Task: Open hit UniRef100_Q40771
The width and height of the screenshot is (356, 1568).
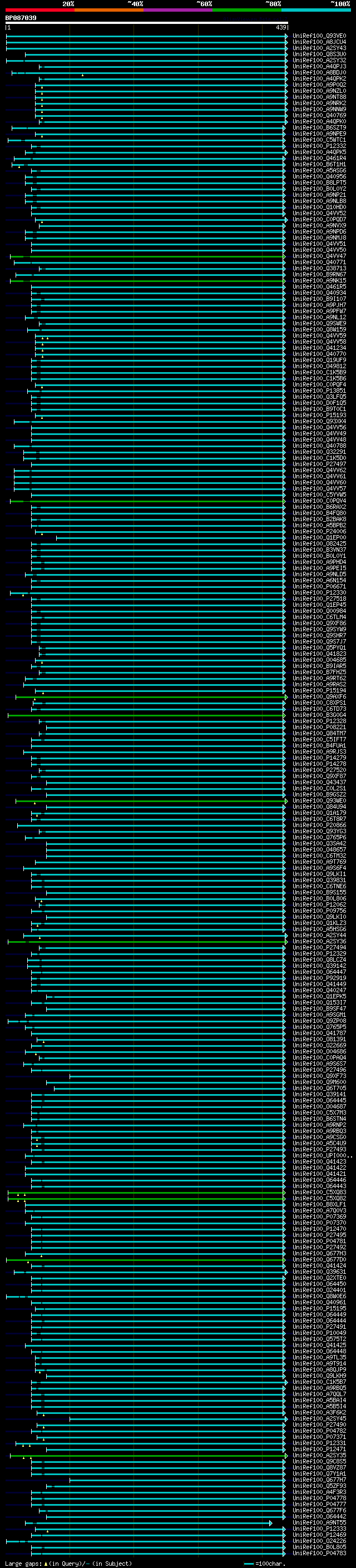Action: click(x=319, y=262)
